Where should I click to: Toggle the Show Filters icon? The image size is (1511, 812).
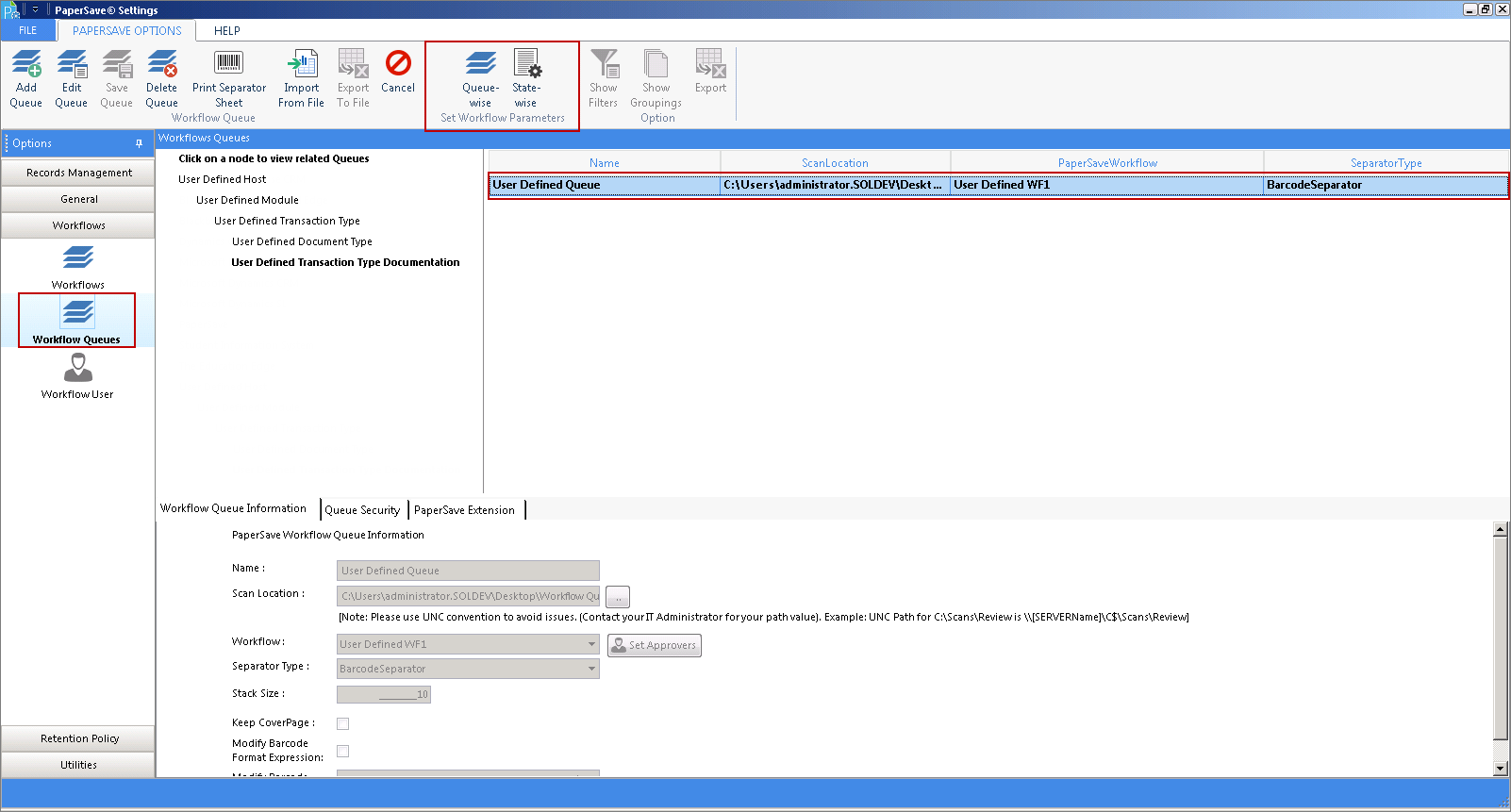coord(604,64)
